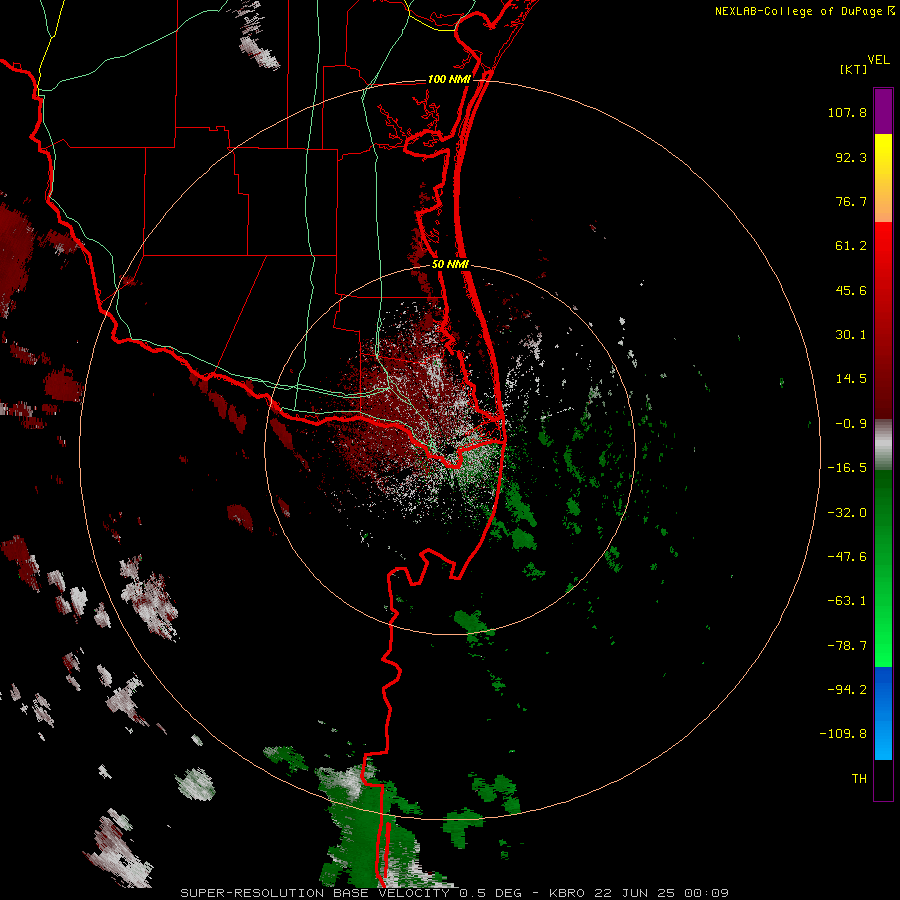Image resolution: width=900 pixels, height=900 pixels.
Task: Select the 14.5 legend value
Action: pos(851,379)
